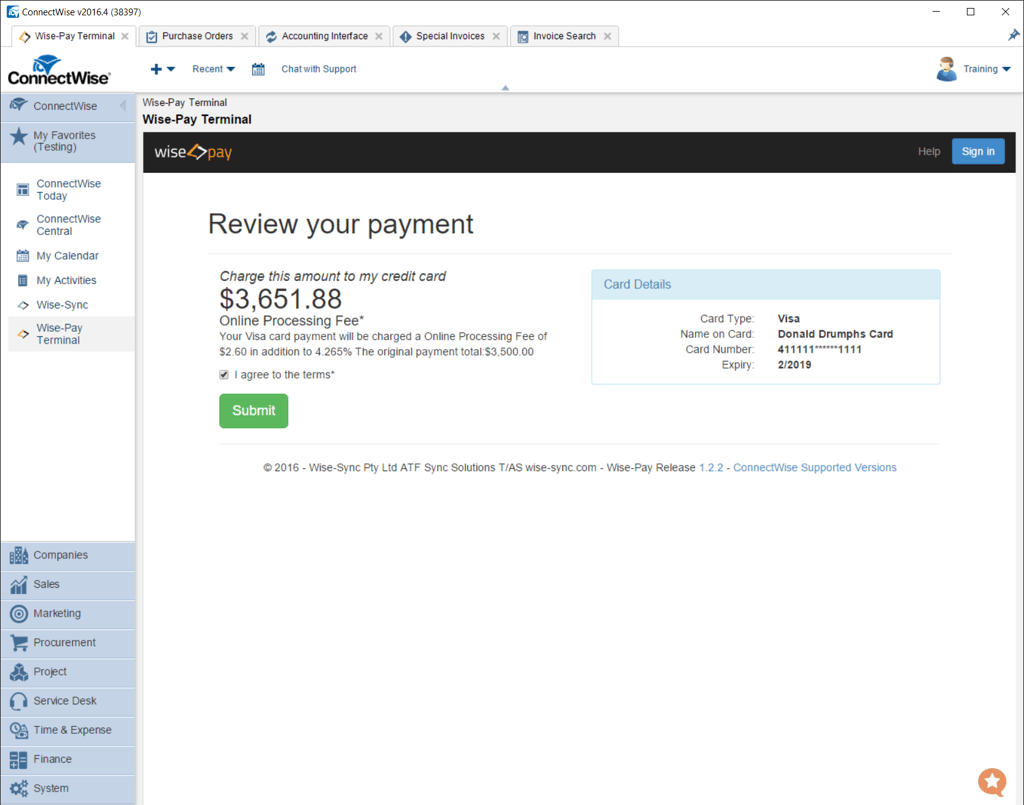Switch to the Accounting Interface tab

[x=325, y=36]
